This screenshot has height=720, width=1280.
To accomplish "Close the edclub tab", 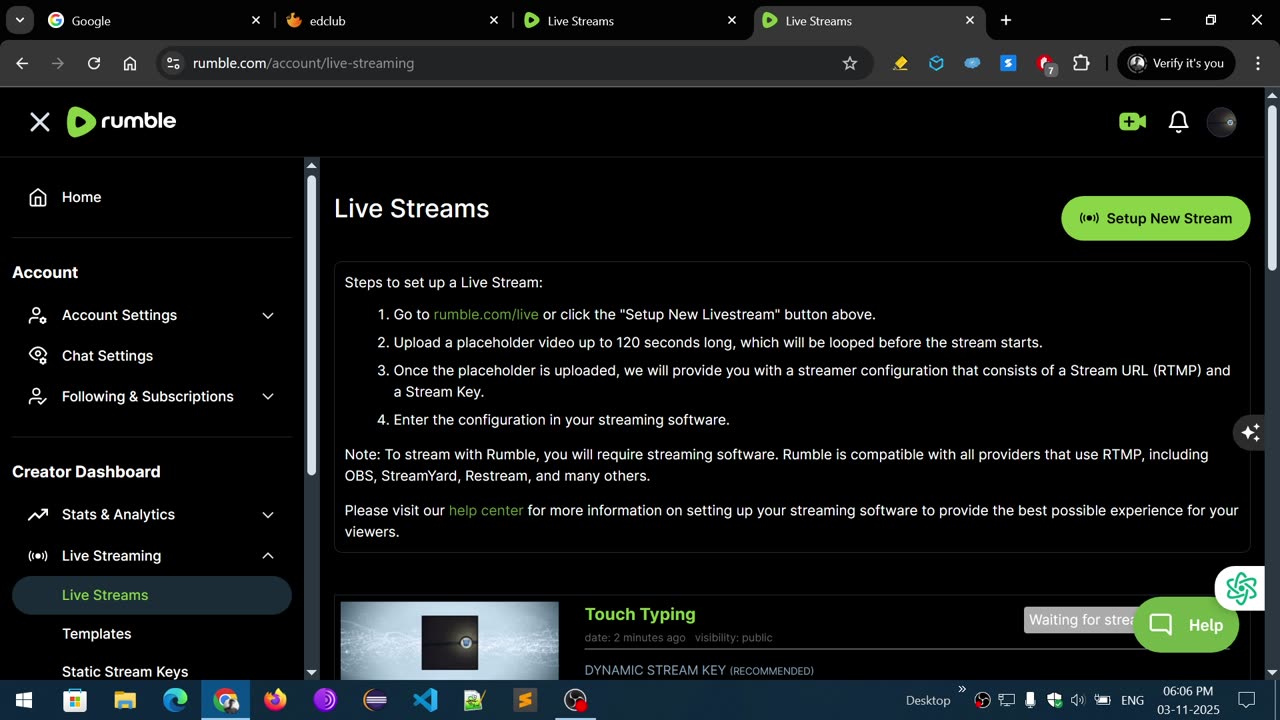I will click(x=494, y=20).
